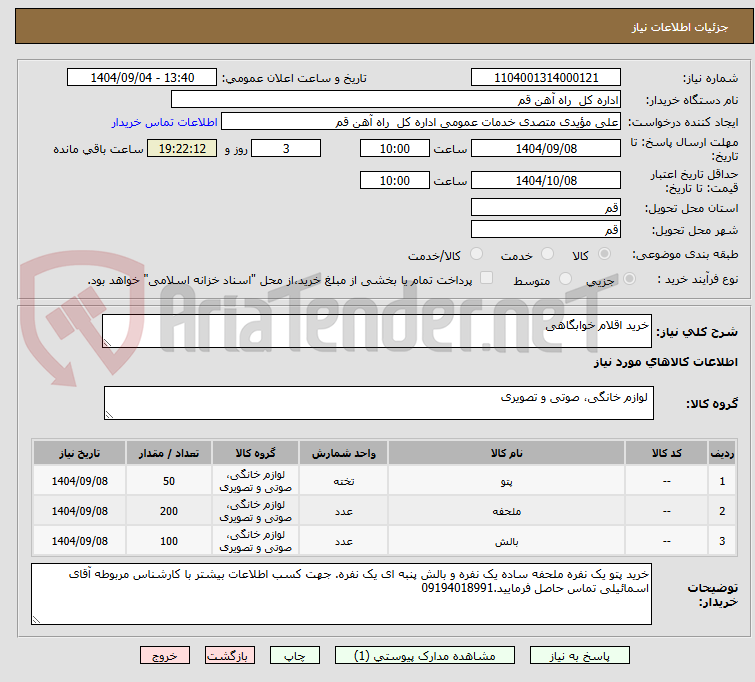Click the گروه کالا column header in table

[x=255, y=453]
